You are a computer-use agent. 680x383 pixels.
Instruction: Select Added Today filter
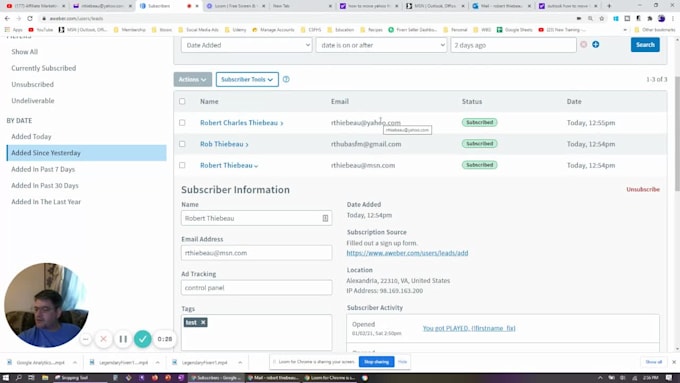point(31,136)
